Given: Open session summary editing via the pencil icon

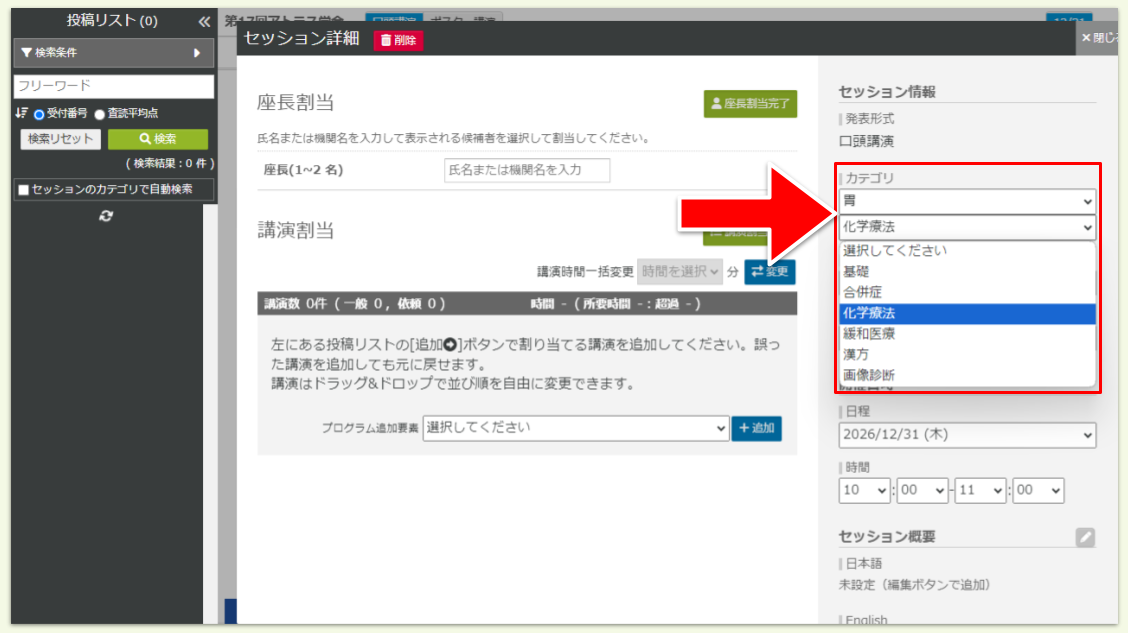Looking at the screenshot, I should [1086, 538].
